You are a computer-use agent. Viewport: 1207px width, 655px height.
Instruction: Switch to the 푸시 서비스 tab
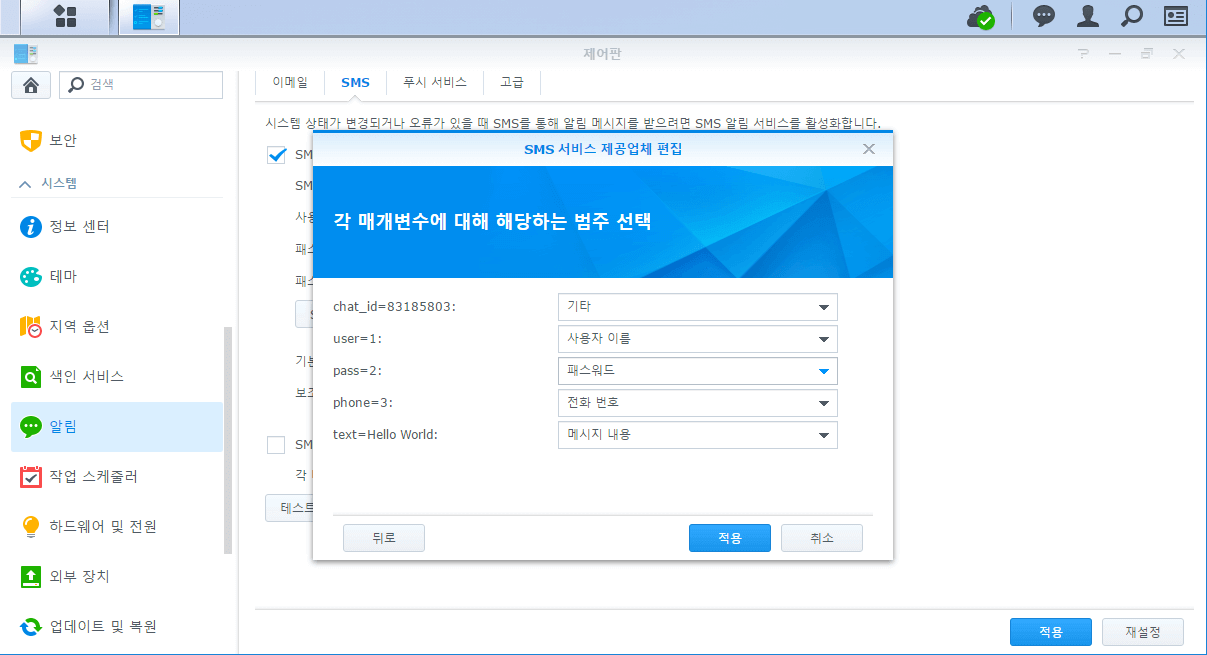[x=434, y=82]
